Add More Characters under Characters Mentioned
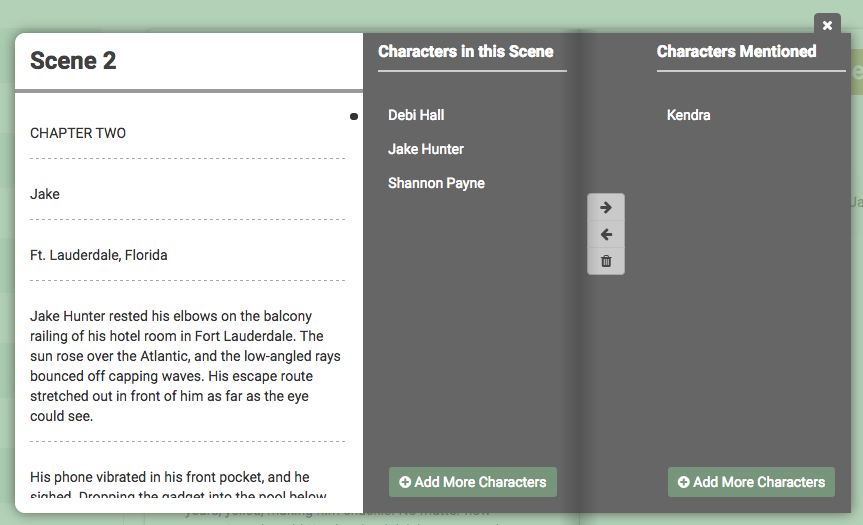 (751, 482)
